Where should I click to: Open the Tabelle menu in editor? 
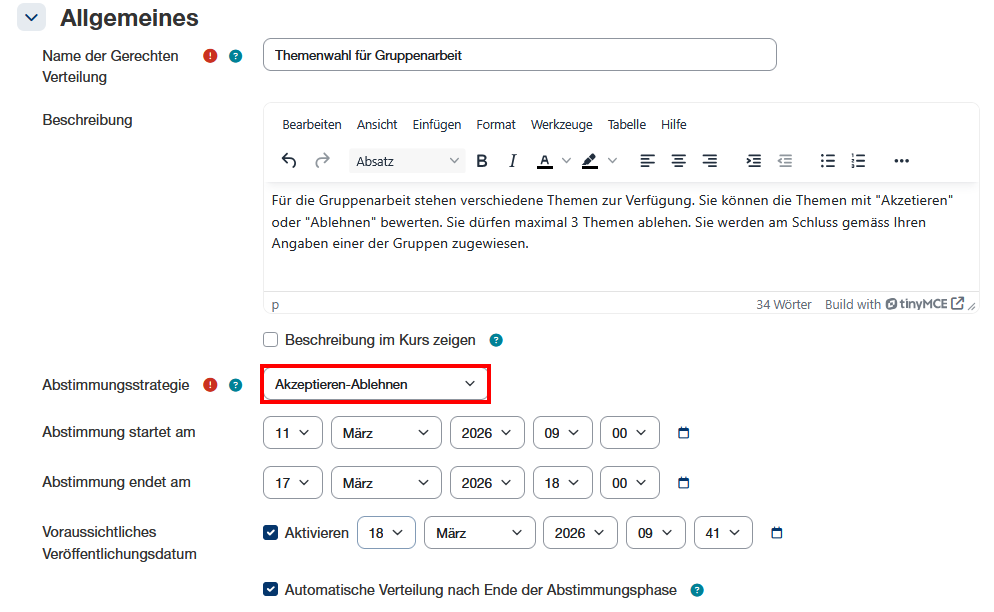pyautogui.click(x=627, y=125)
